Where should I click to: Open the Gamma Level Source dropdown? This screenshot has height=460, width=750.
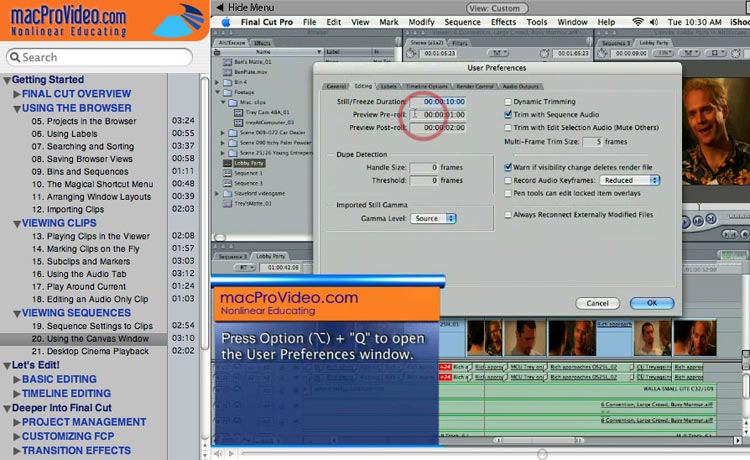click(433, 219)
